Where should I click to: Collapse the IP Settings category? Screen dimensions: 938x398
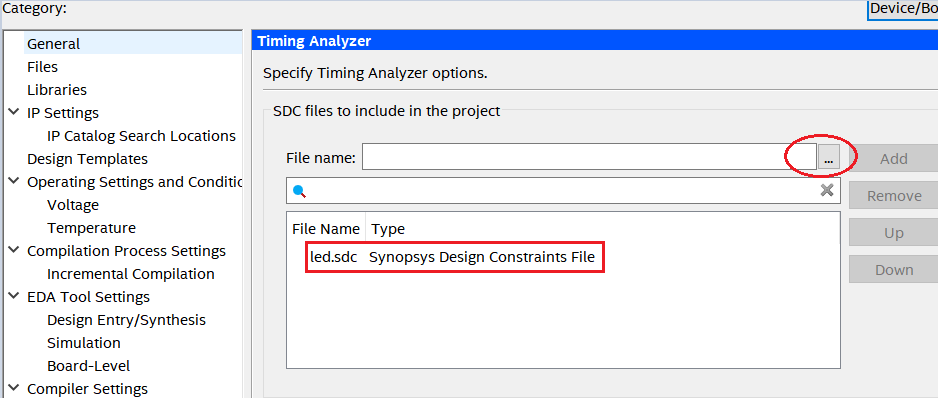(x=14, y=113)
